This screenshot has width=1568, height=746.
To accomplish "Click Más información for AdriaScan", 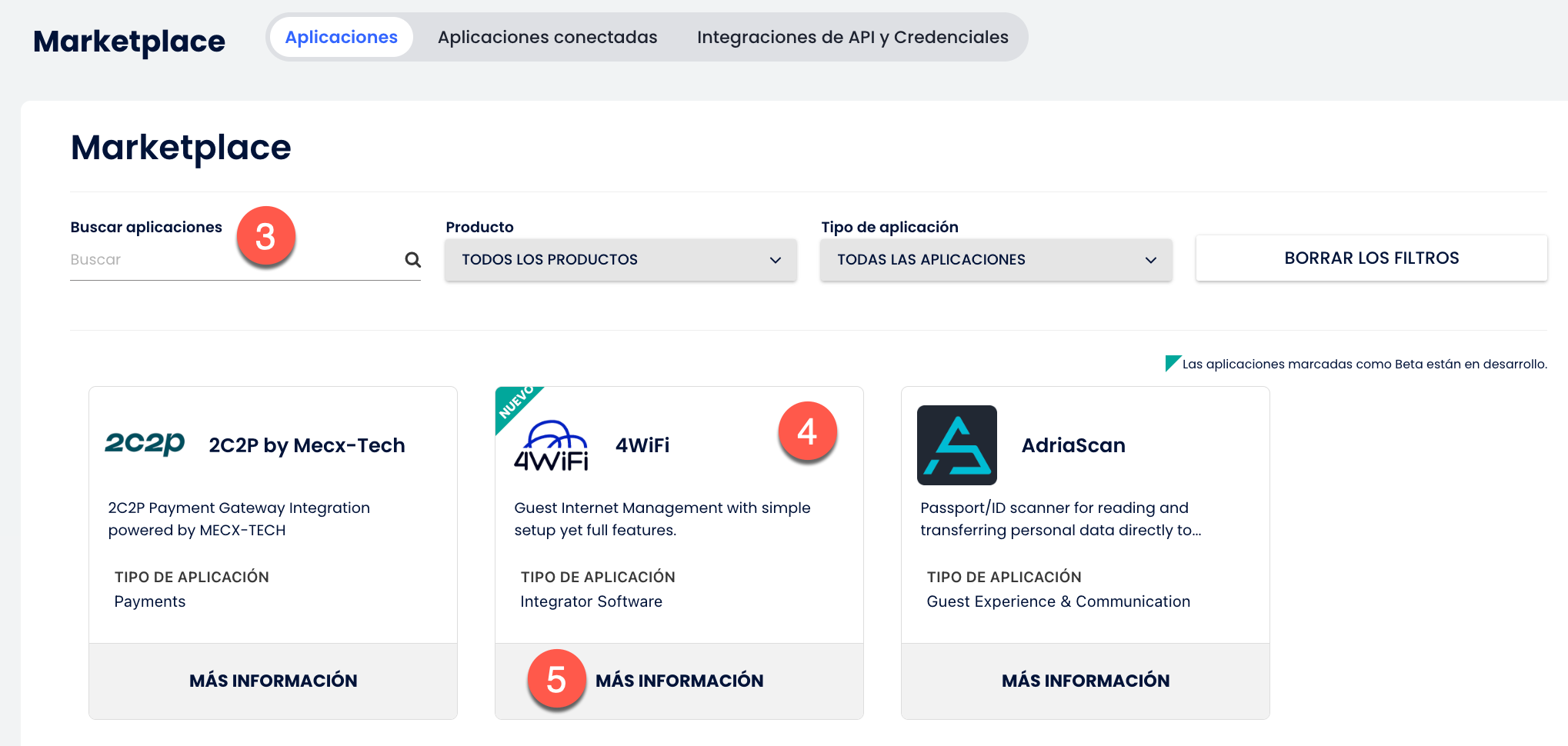I will 1086,681.
